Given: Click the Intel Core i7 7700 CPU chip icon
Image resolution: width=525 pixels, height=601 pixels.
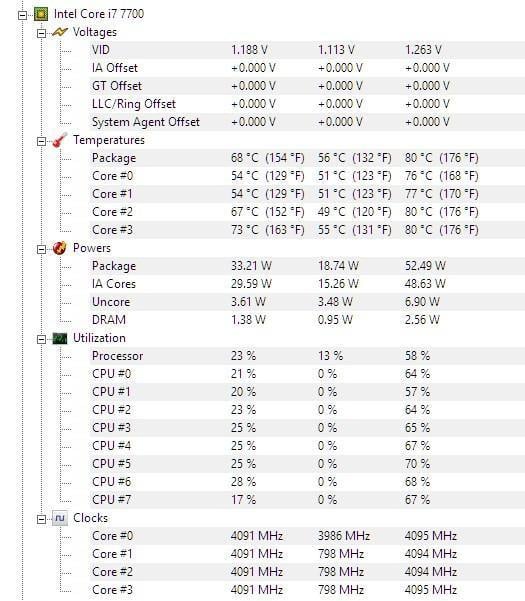Looking at the screenshot, I should 41,14.
